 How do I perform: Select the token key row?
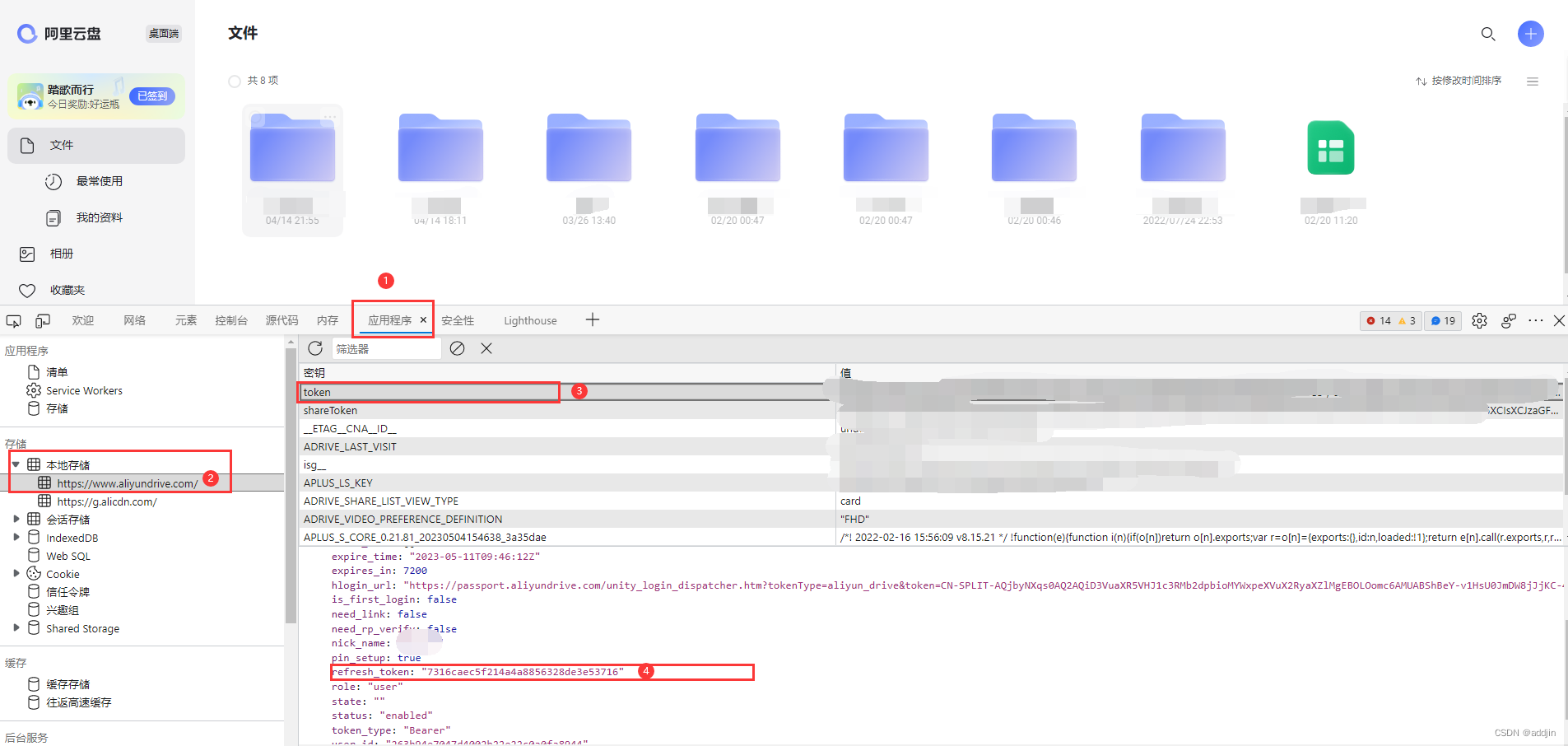click(x=428, y=392)
